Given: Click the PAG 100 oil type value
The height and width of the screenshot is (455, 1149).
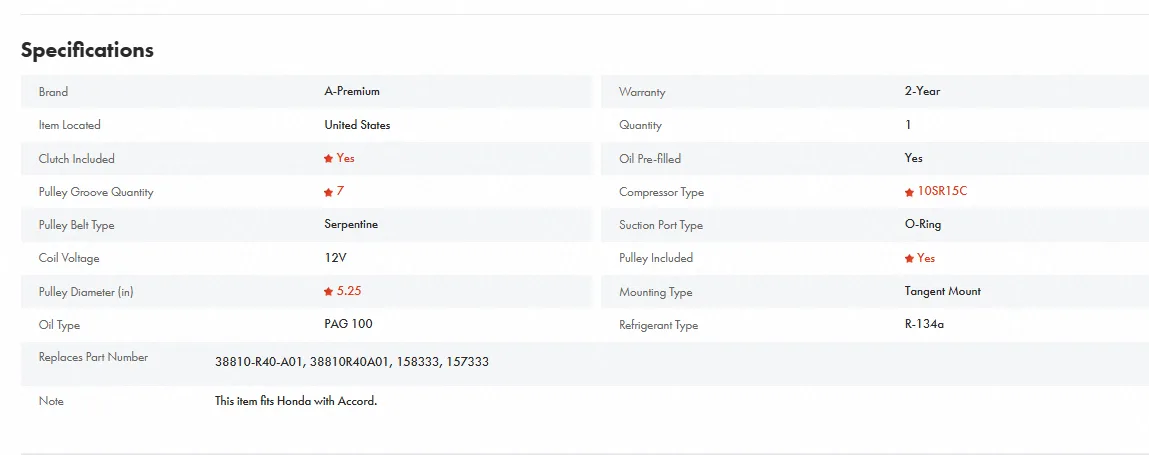Looking at the screenshot, I should tap(348, 324).
